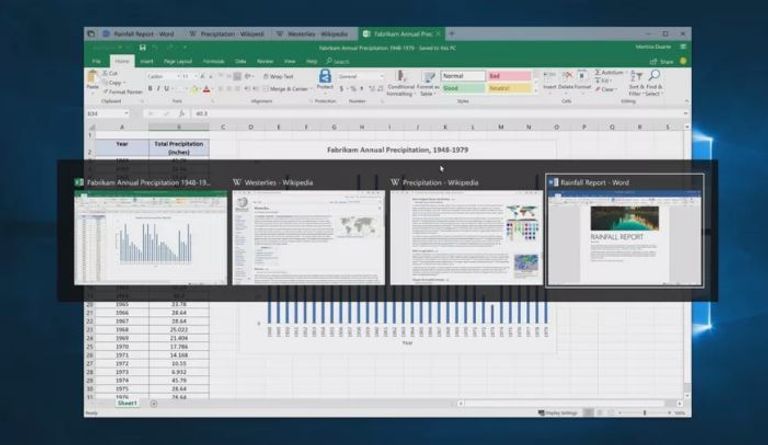Open the Page Layout ribbon tab
Screen dimensions: 768x445
(178, 61)
